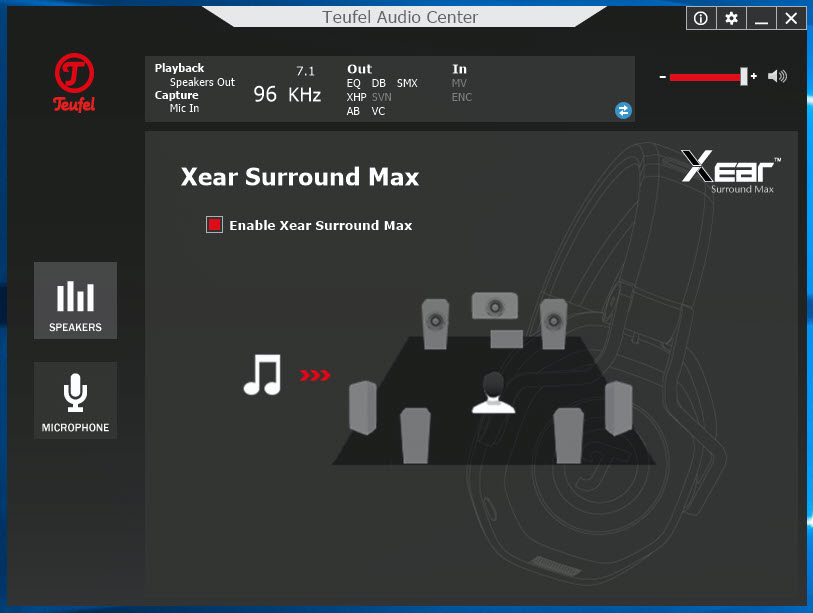Image resolution: width=813 pixels, height=613 pixels.
Task: Increase volume with the plus button
Action: [754, 76]
